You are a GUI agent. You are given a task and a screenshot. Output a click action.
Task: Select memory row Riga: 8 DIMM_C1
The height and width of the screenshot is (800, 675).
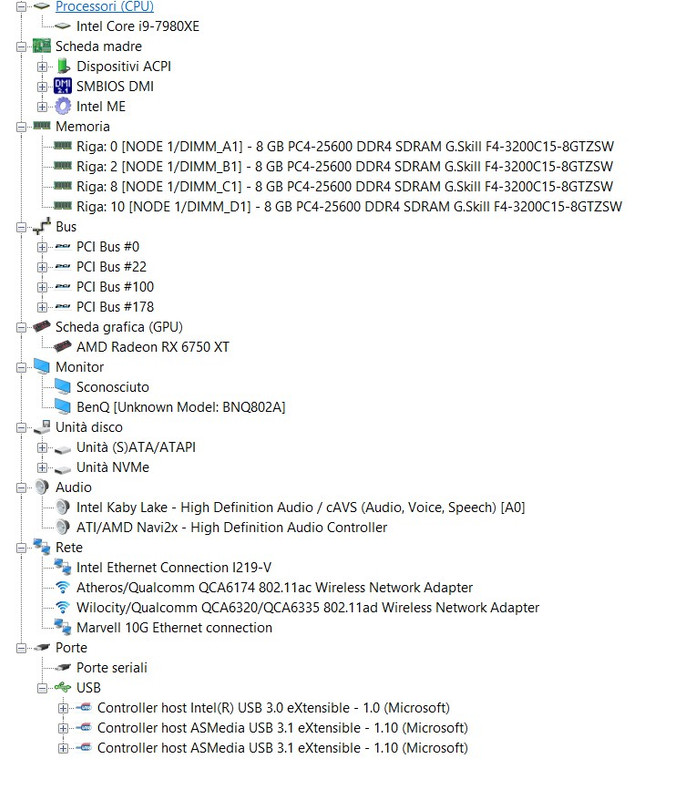point(344,186)
